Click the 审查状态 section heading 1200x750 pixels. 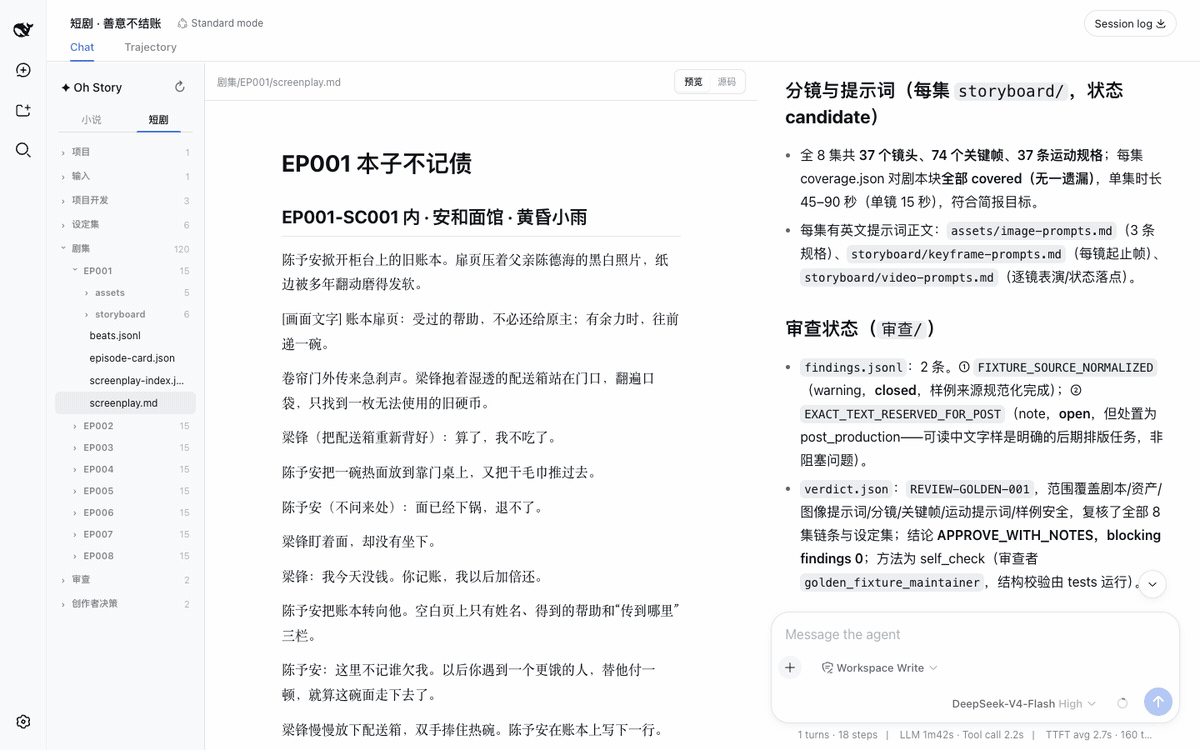862,328
